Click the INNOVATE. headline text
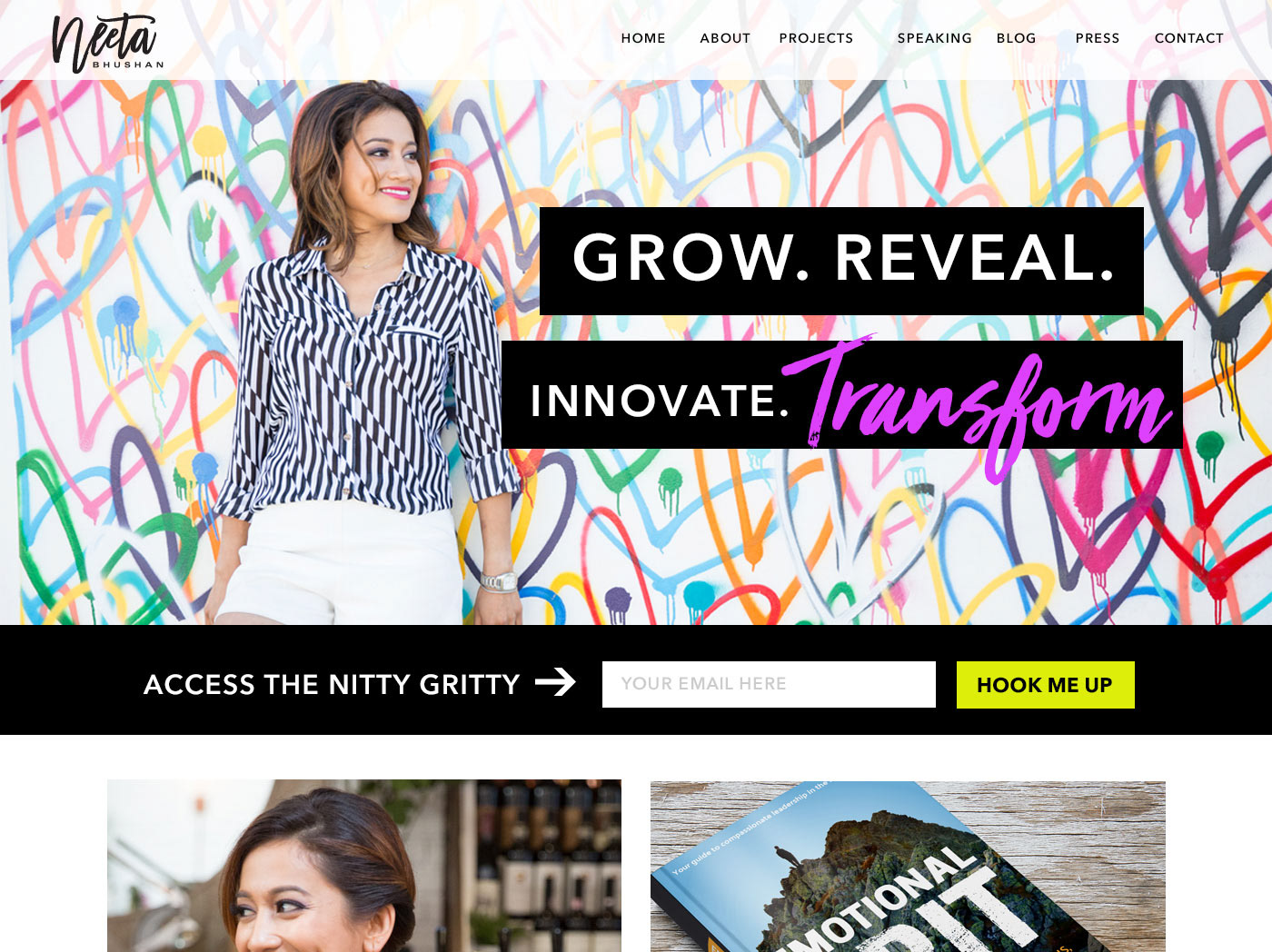 click(x=661, y=401)
